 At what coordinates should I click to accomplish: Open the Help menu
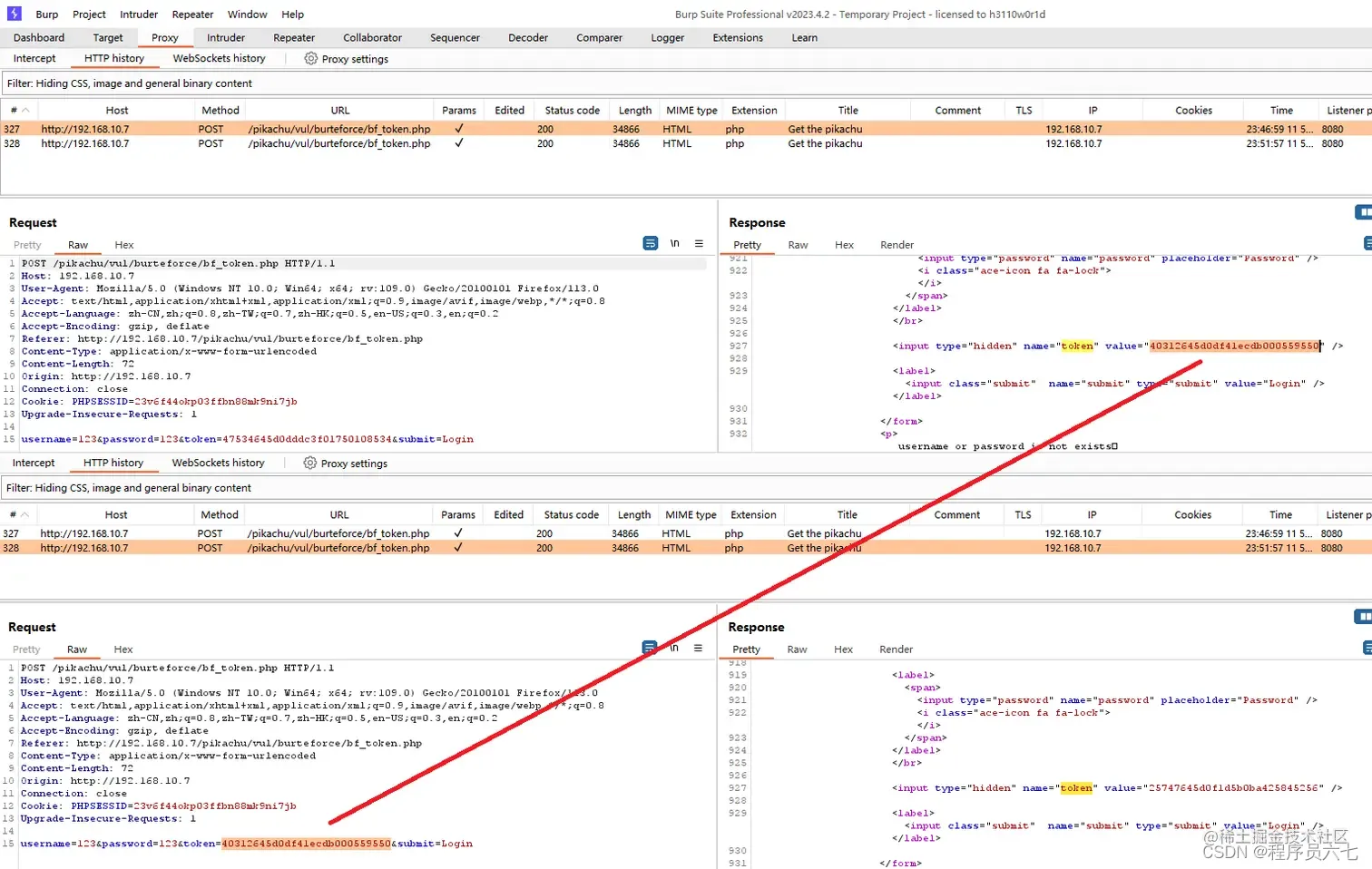pyautogui.click(x=292, y=15)
